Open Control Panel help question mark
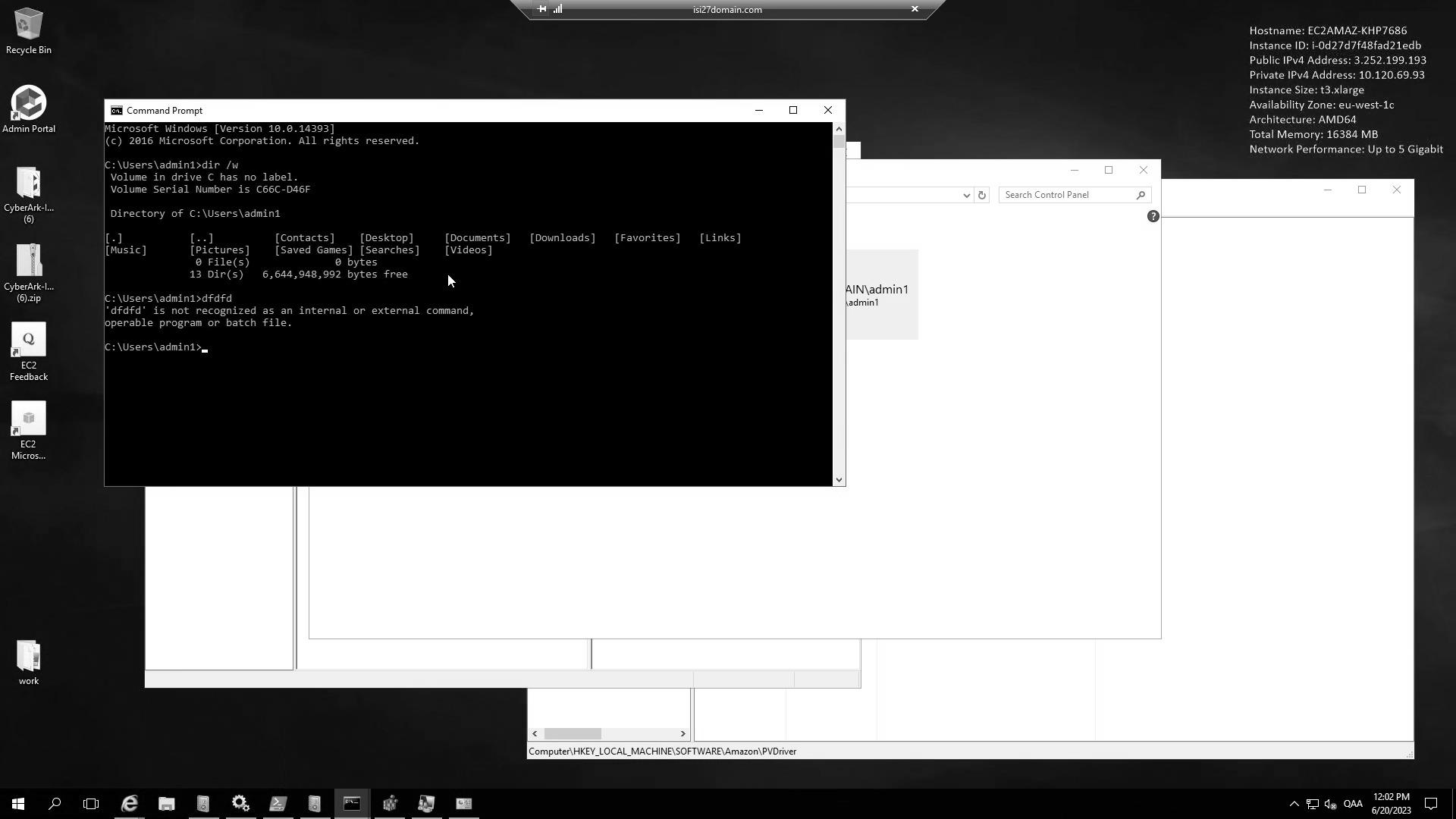1456x819 pixels. (x=1153, y=216)
